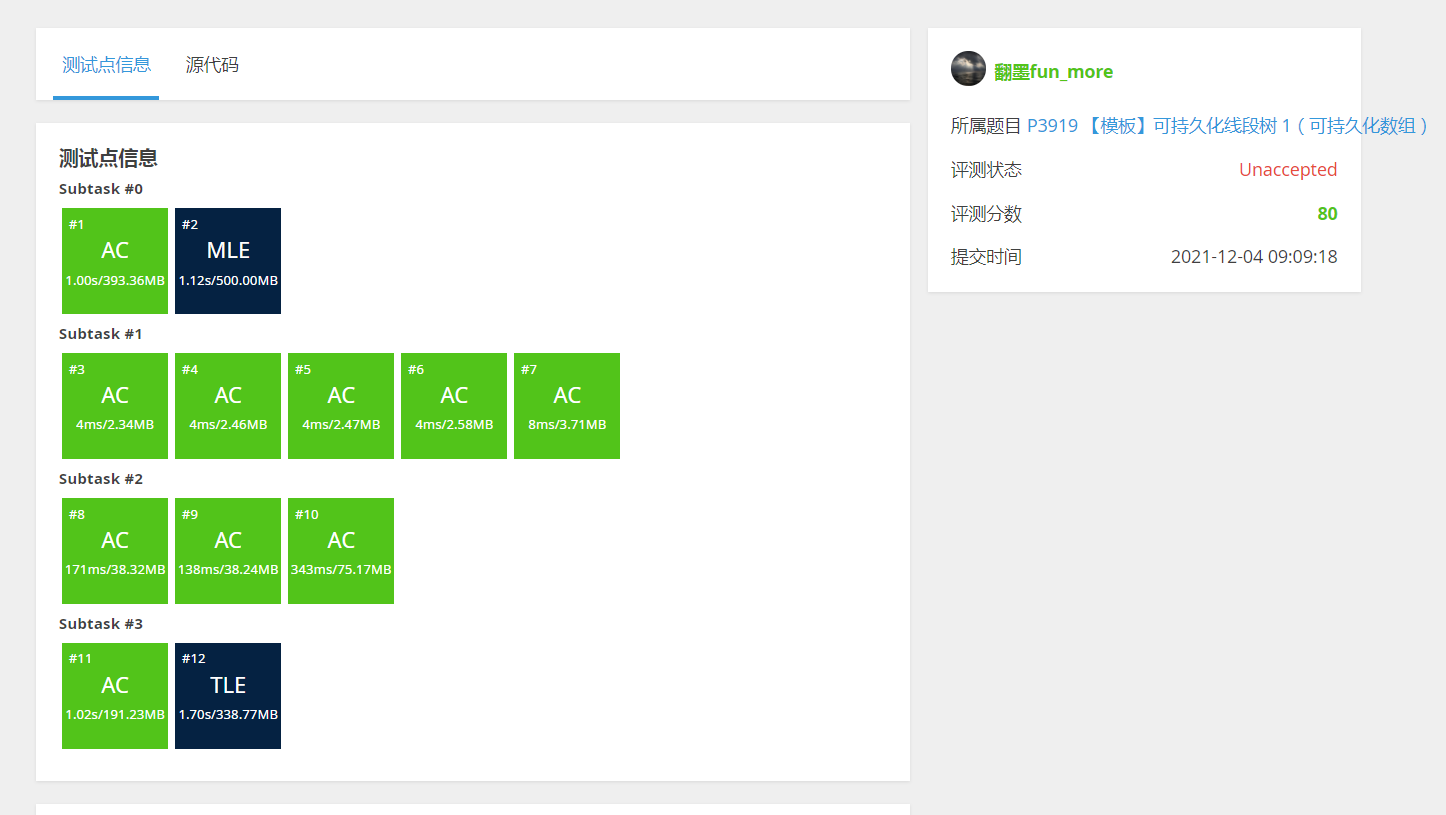The width and height of the screenshot is (1446, 815).
Task: Select test point #1 AC tile
Action: (x=115, y=261)
